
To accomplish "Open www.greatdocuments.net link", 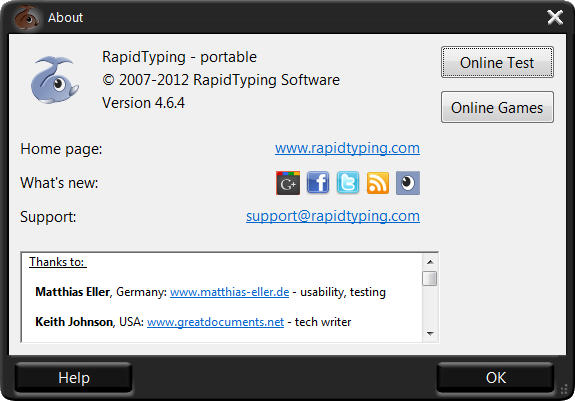I will [x=215, y=322].
